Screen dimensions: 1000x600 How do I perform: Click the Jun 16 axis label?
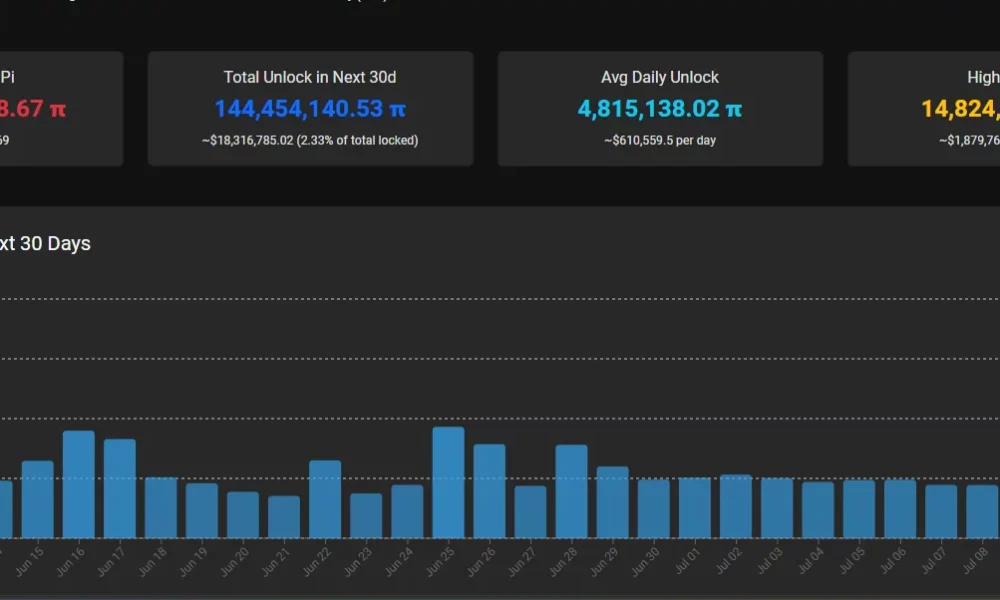tap(70, 562)
